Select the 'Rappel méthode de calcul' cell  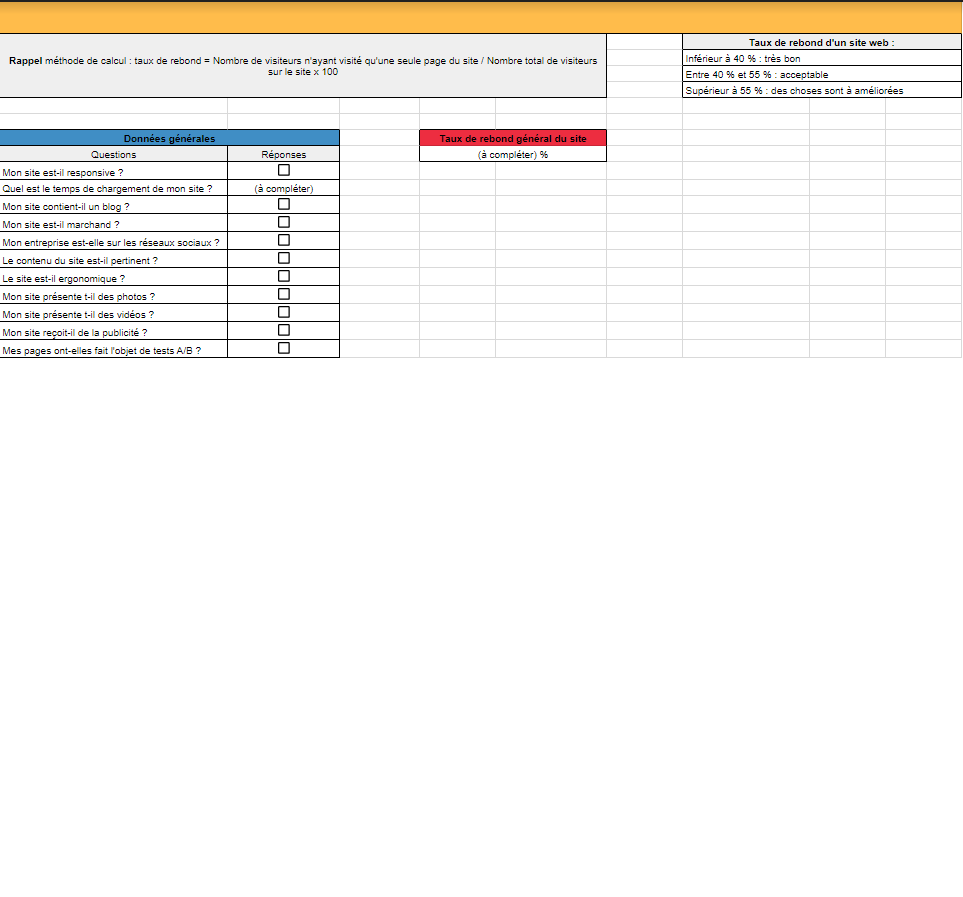pyautogui.click(x=303, y=66)
